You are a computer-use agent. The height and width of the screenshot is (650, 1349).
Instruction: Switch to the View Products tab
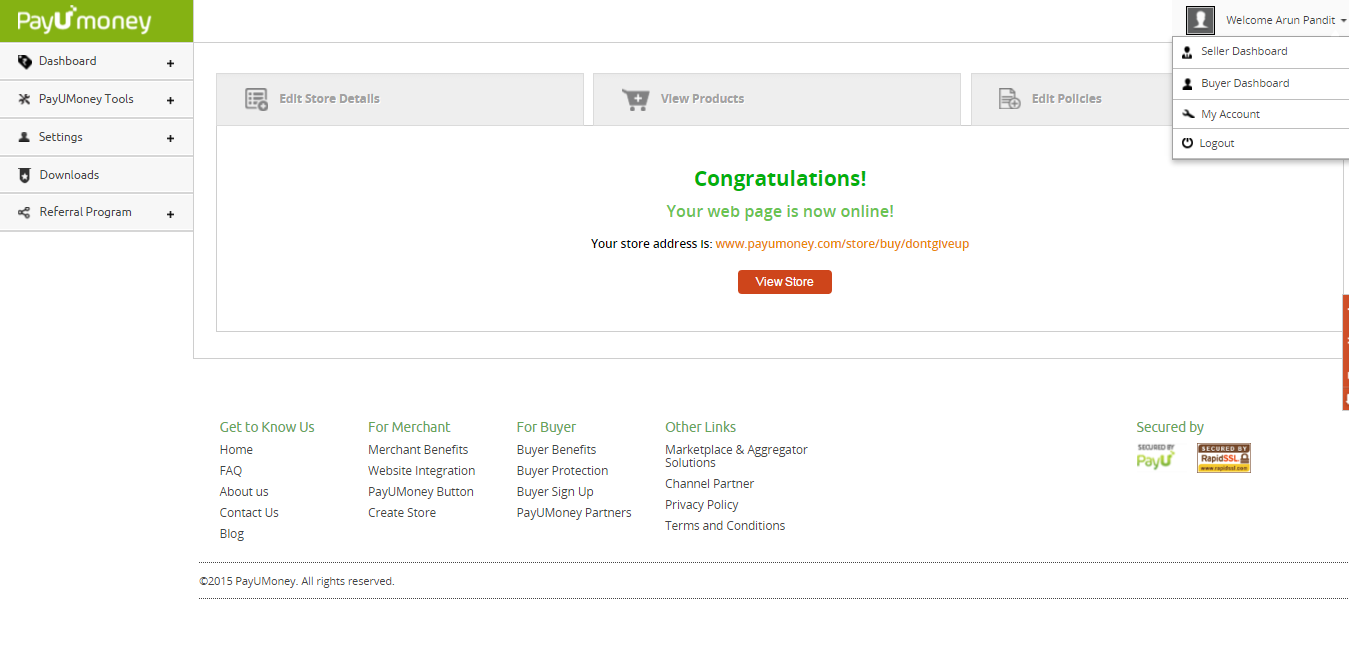point(777,99)
